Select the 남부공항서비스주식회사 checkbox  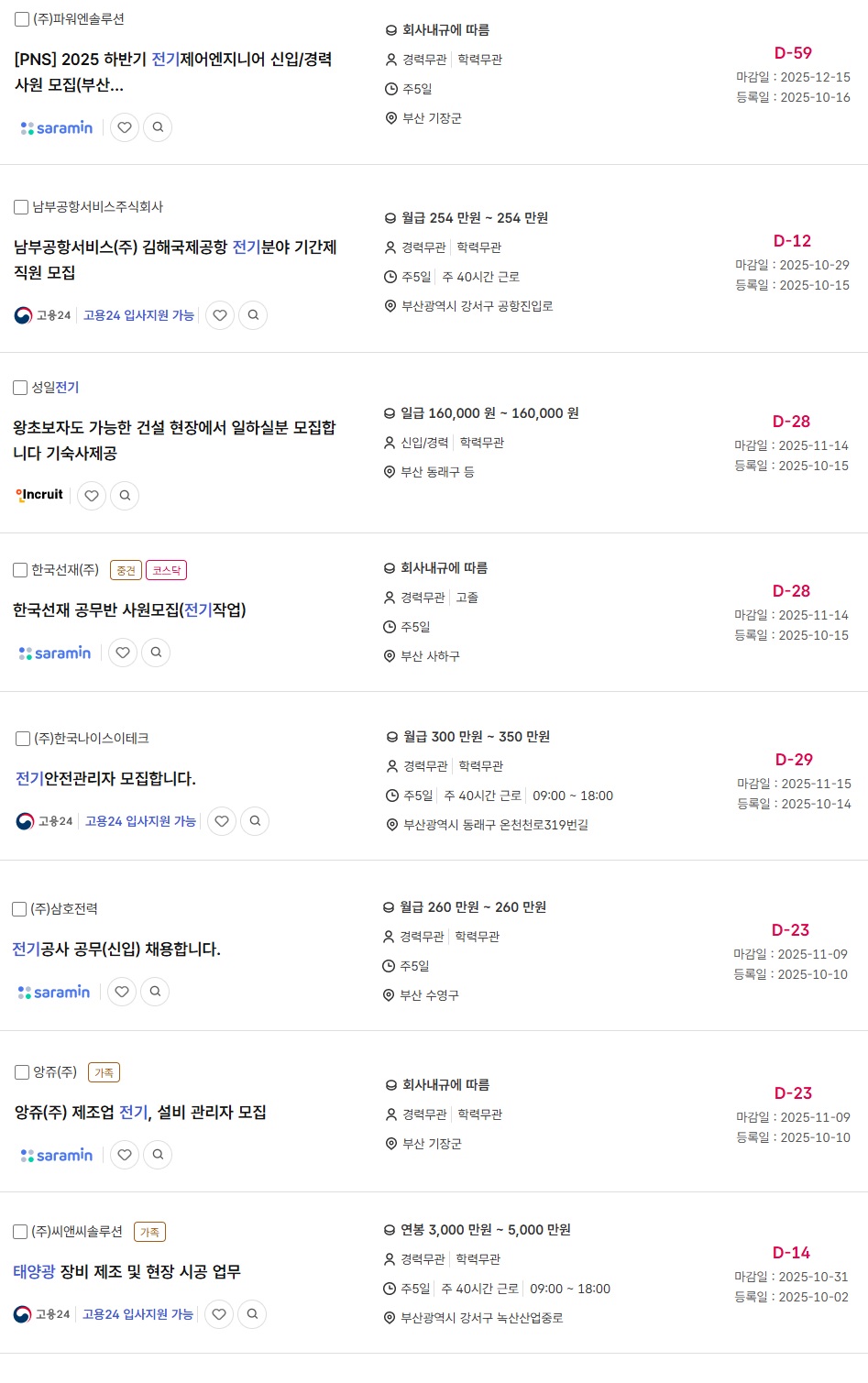(21, 207)
